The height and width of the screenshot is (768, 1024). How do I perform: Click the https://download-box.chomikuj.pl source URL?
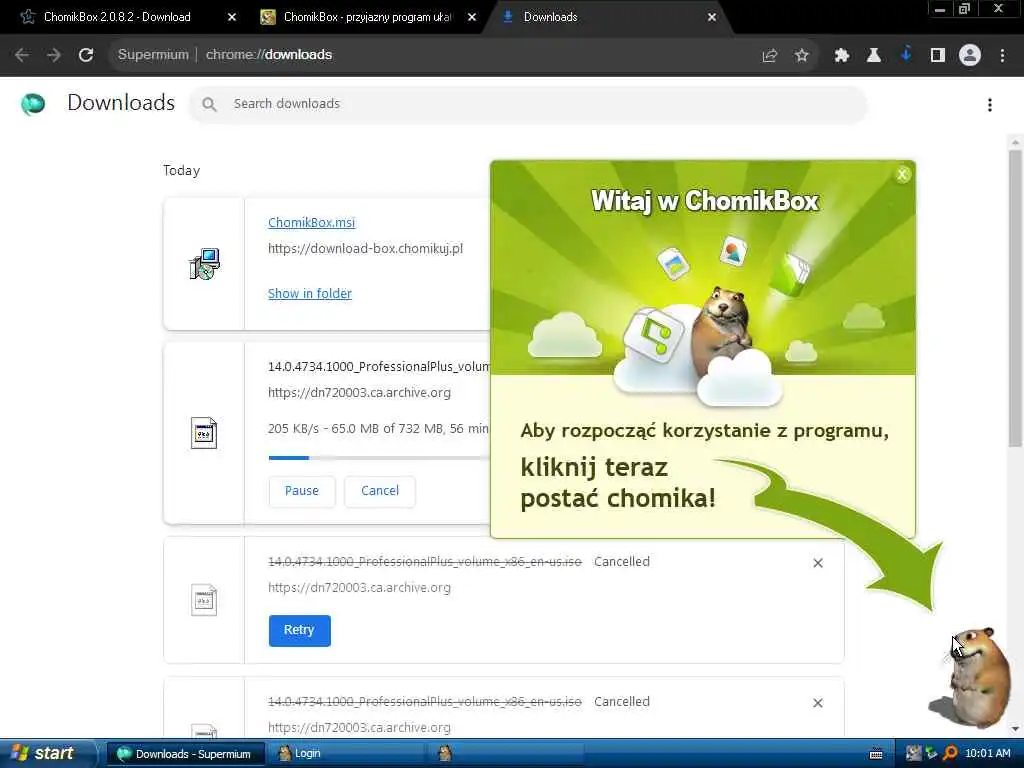[x=365, y=248]
